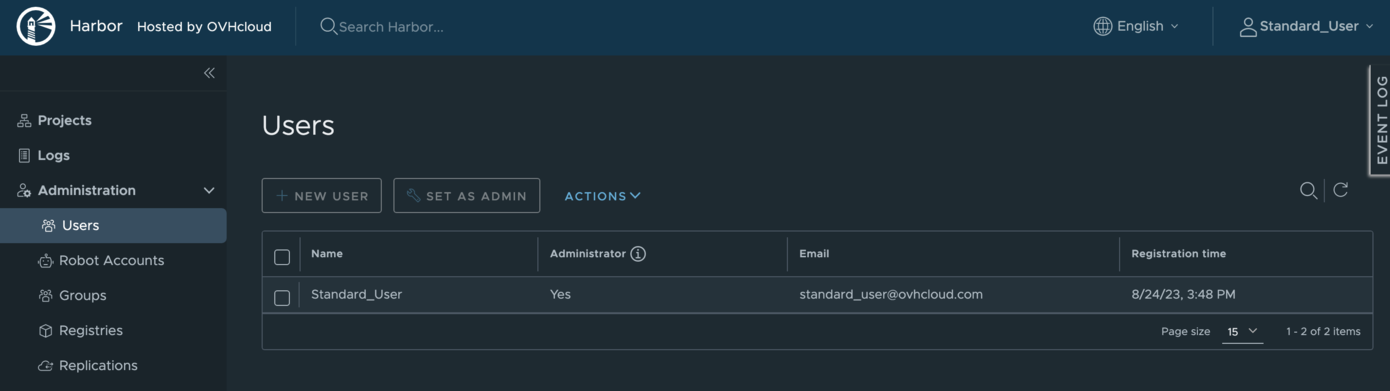Click the Administration icon in the sidebar
The height and width of the screenshot is (391, 1390).
(x=24, y=191)
